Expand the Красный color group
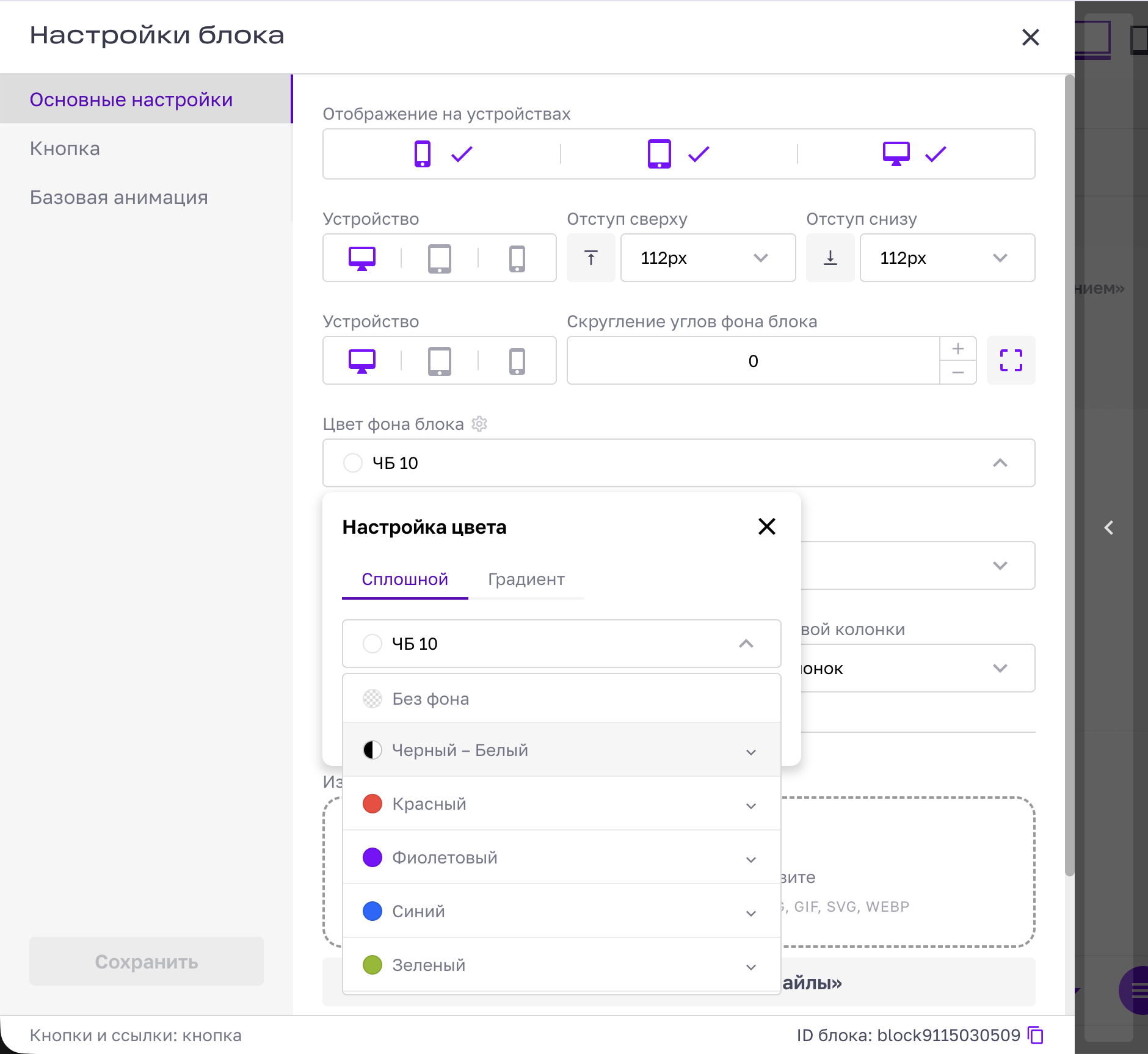This screenshot has height=1054, width=1148. point(562,804)
